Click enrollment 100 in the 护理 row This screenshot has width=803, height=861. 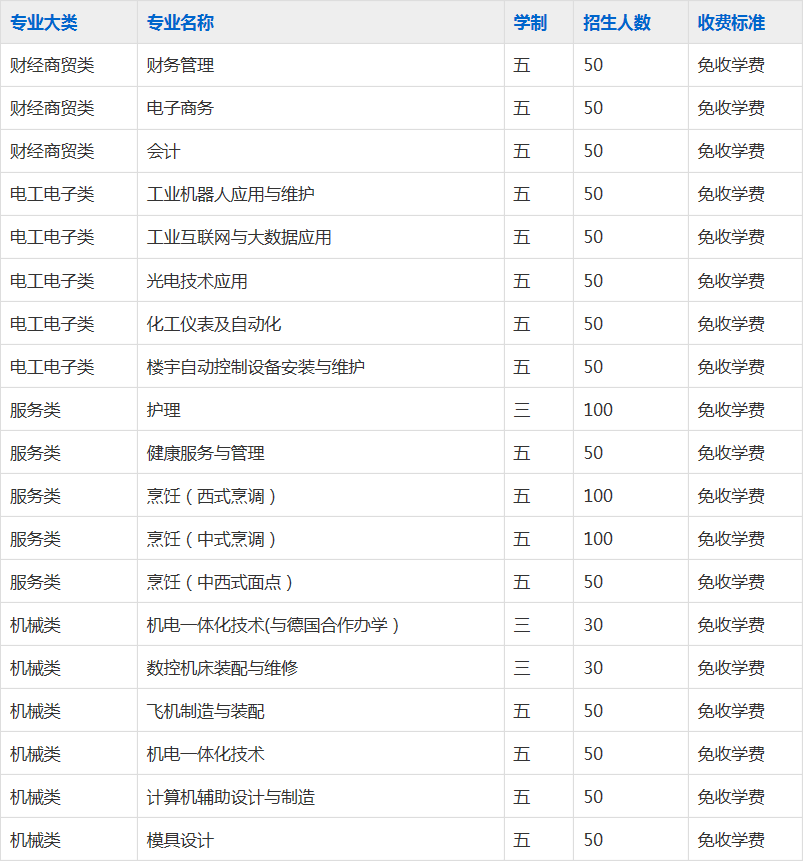[x=598, y=410]
